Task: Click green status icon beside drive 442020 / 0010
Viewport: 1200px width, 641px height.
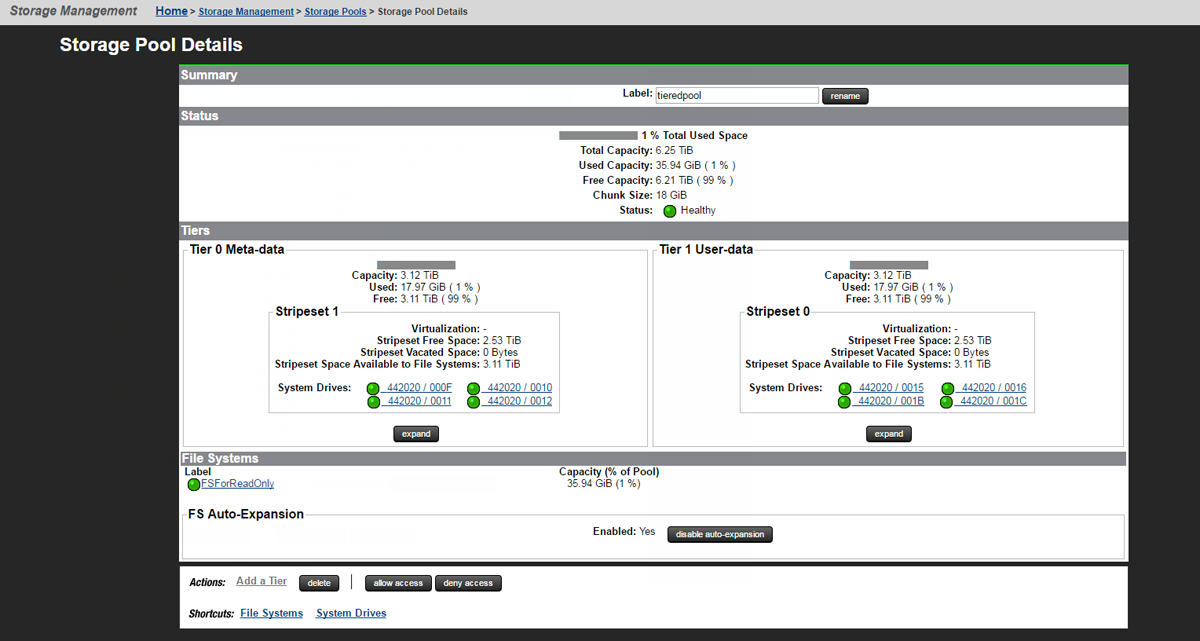Action: click(474, 389)
